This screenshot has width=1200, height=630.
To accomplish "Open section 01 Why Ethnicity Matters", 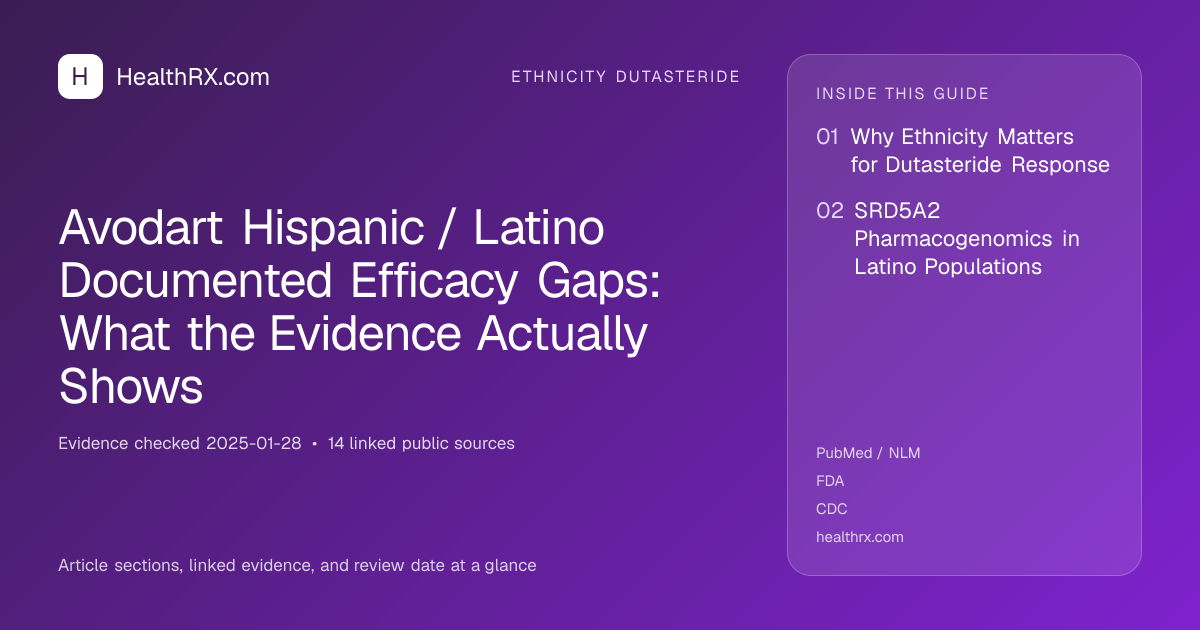I will click(x=963, y=151).
